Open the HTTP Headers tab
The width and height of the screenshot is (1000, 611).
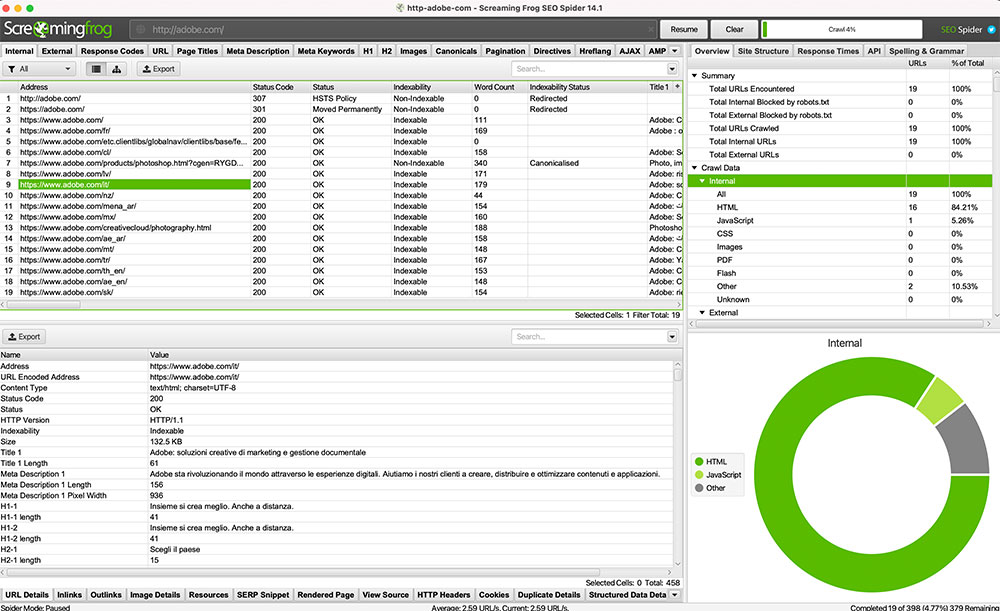tap(443, 594)
